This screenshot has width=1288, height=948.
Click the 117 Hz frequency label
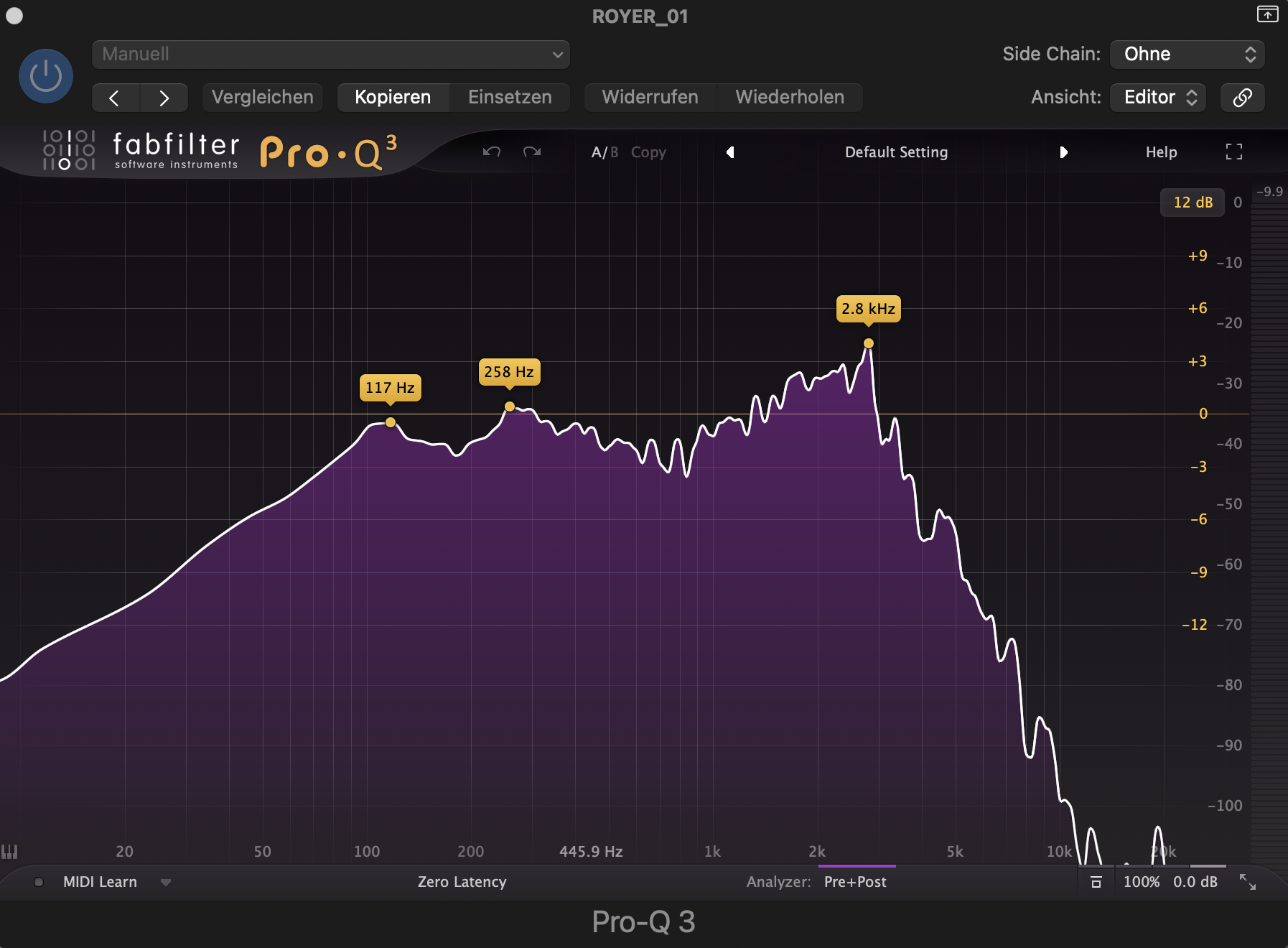pyautogui.click(x=390, y=388)
